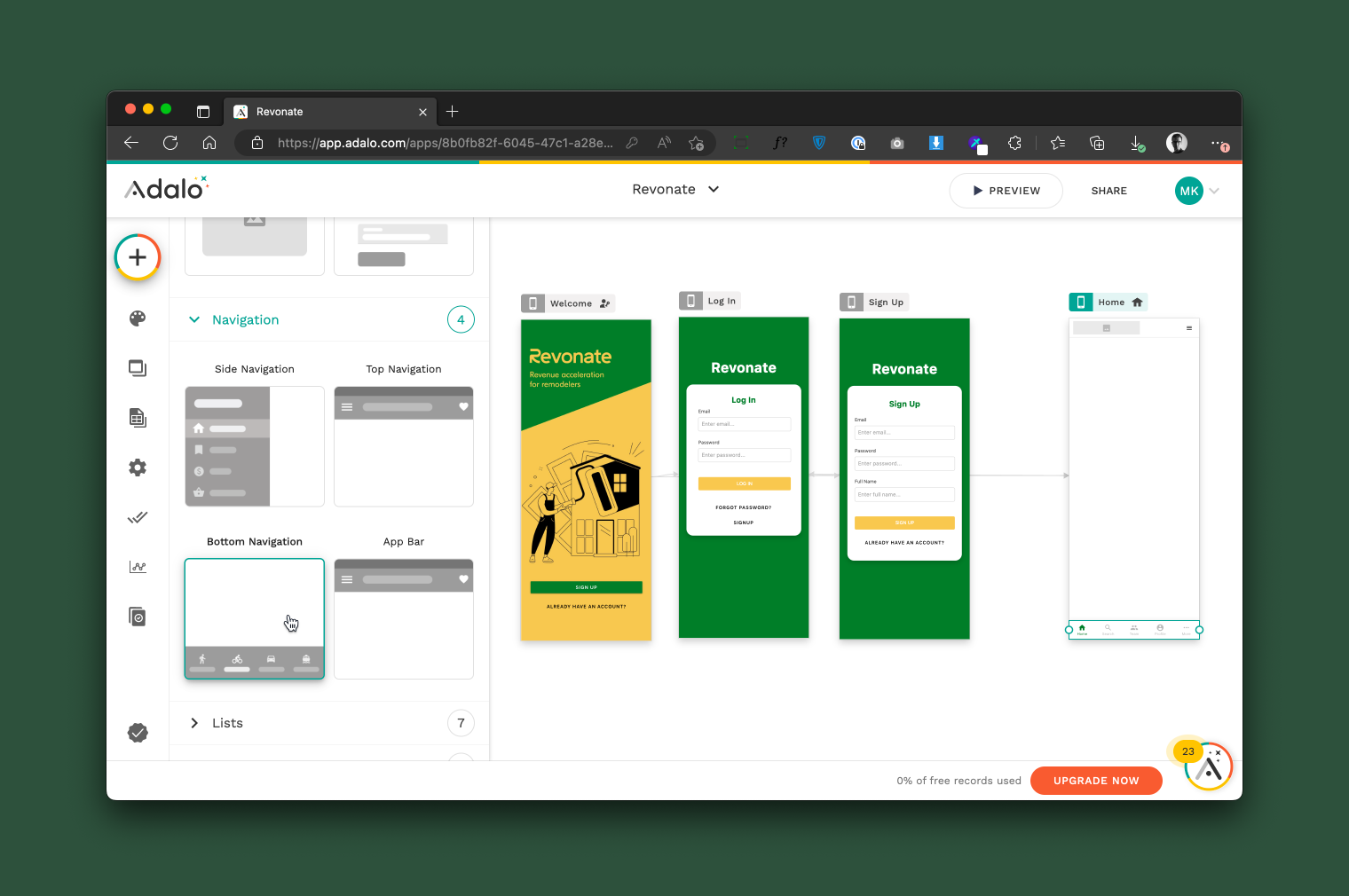Image resolution: width=1349 pixels, height=896 pixels.
Task: Select the App Bar component
Action: (404, 618)
